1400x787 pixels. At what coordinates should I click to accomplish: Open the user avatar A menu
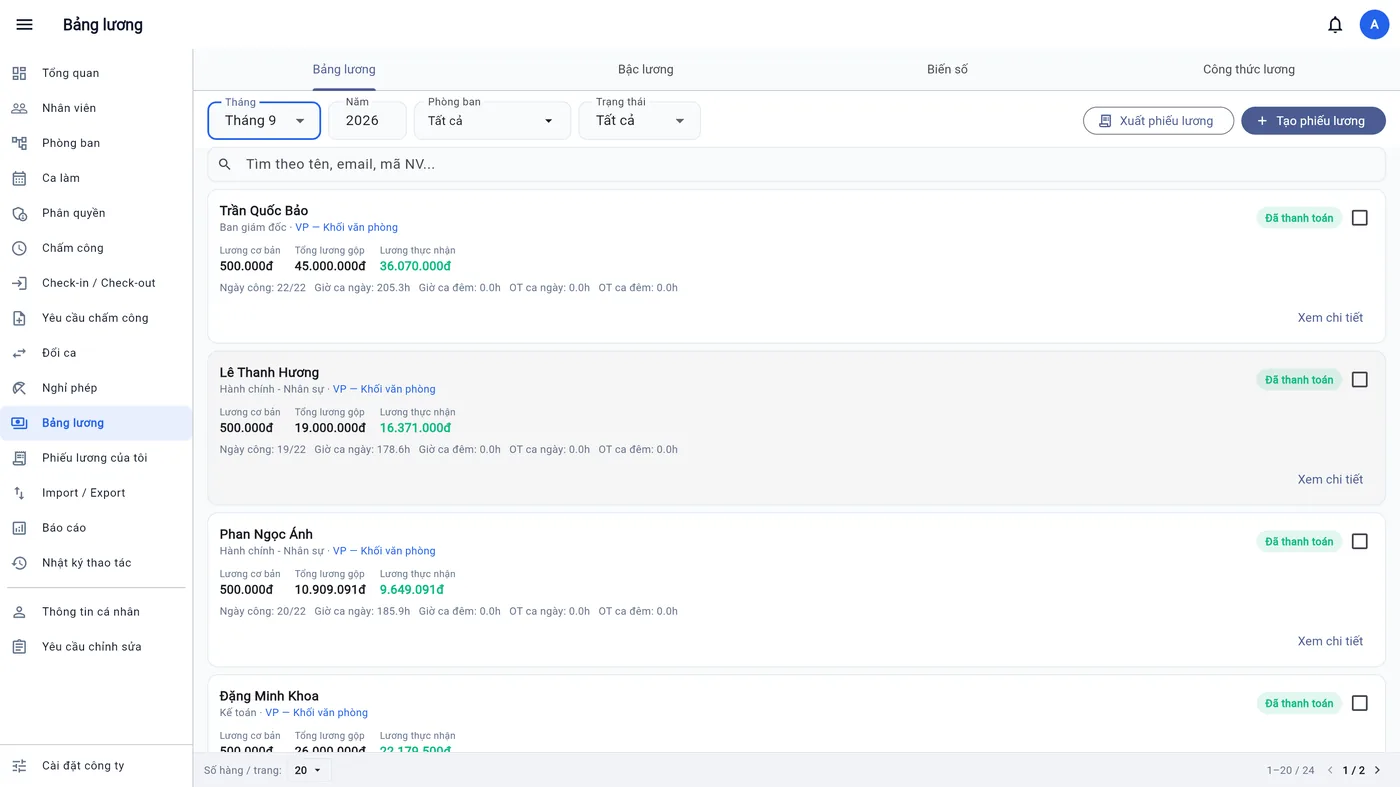pos(1374,25)
